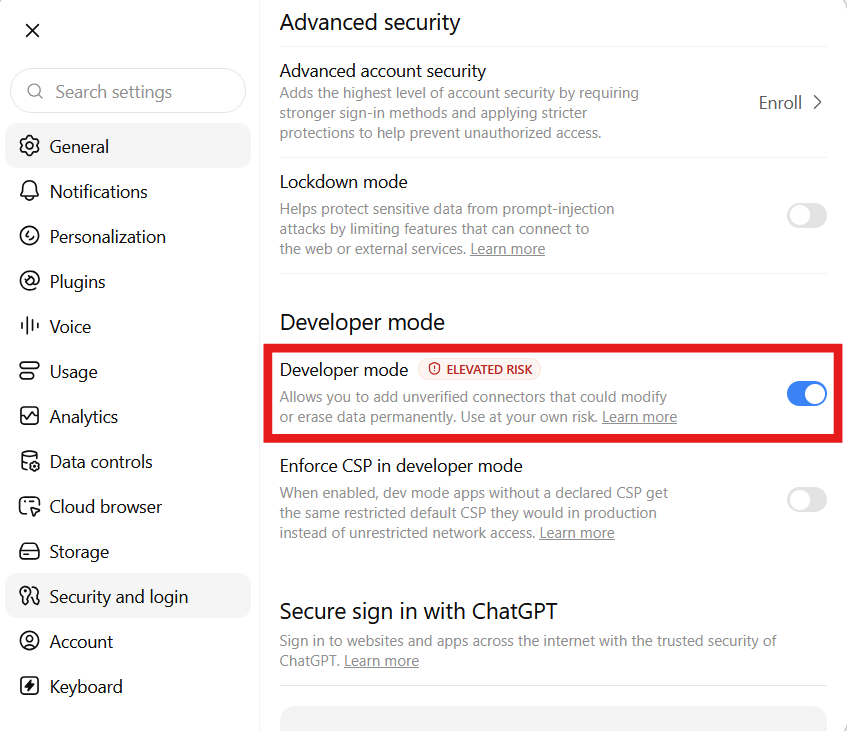Click the Analytics chart icon

[29, 416]
